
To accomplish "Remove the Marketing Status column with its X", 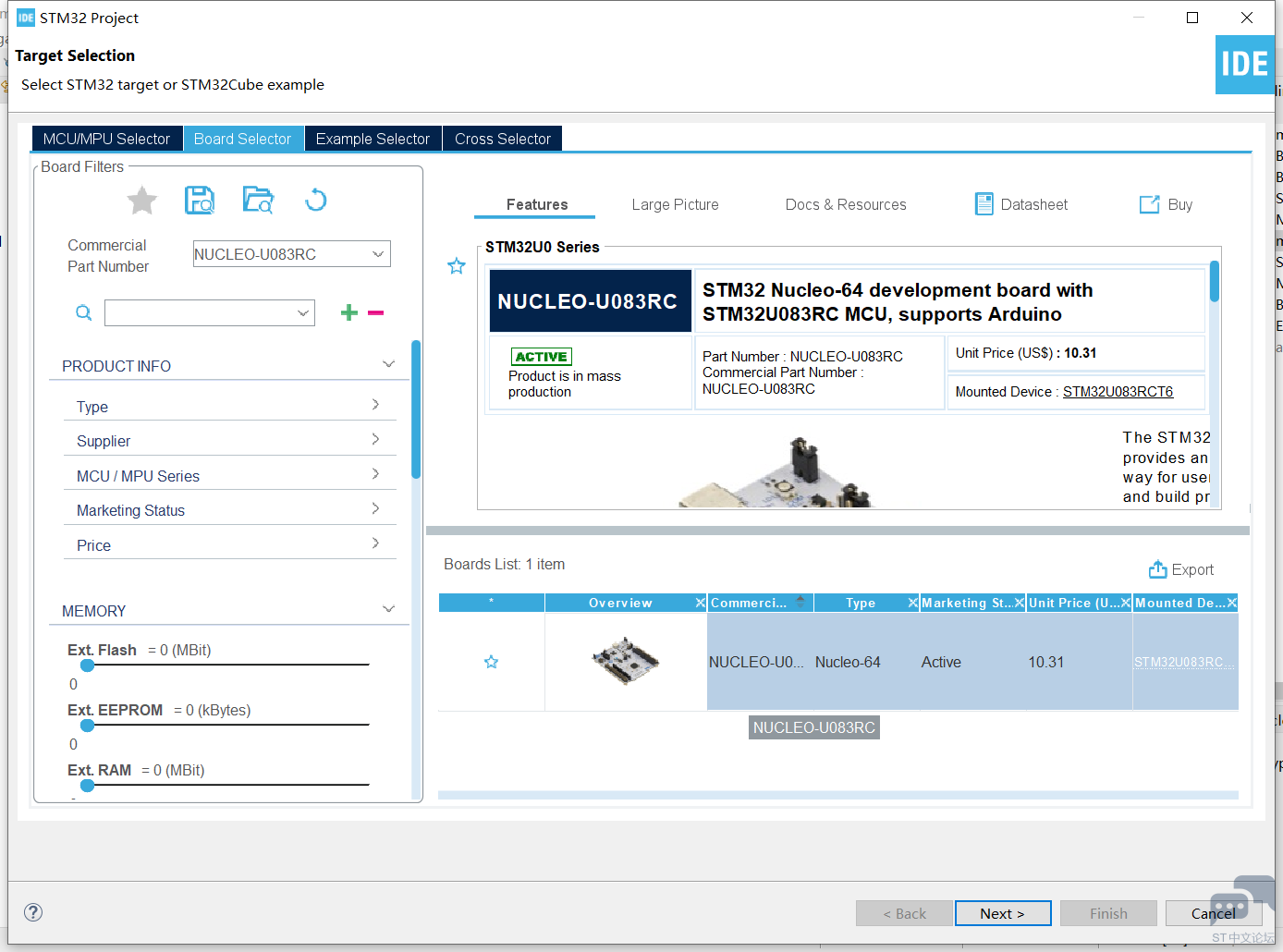I will tap(1020, 603).
